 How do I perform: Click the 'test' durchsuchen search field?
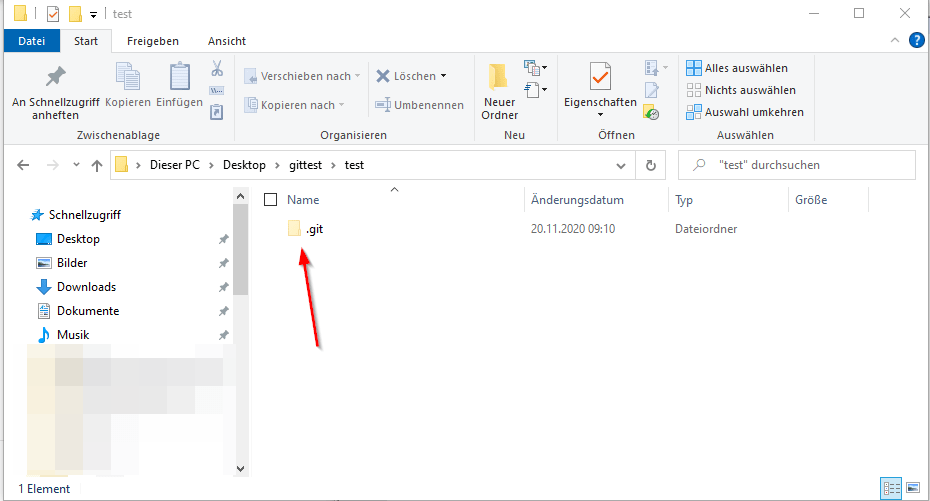[797, 165]
